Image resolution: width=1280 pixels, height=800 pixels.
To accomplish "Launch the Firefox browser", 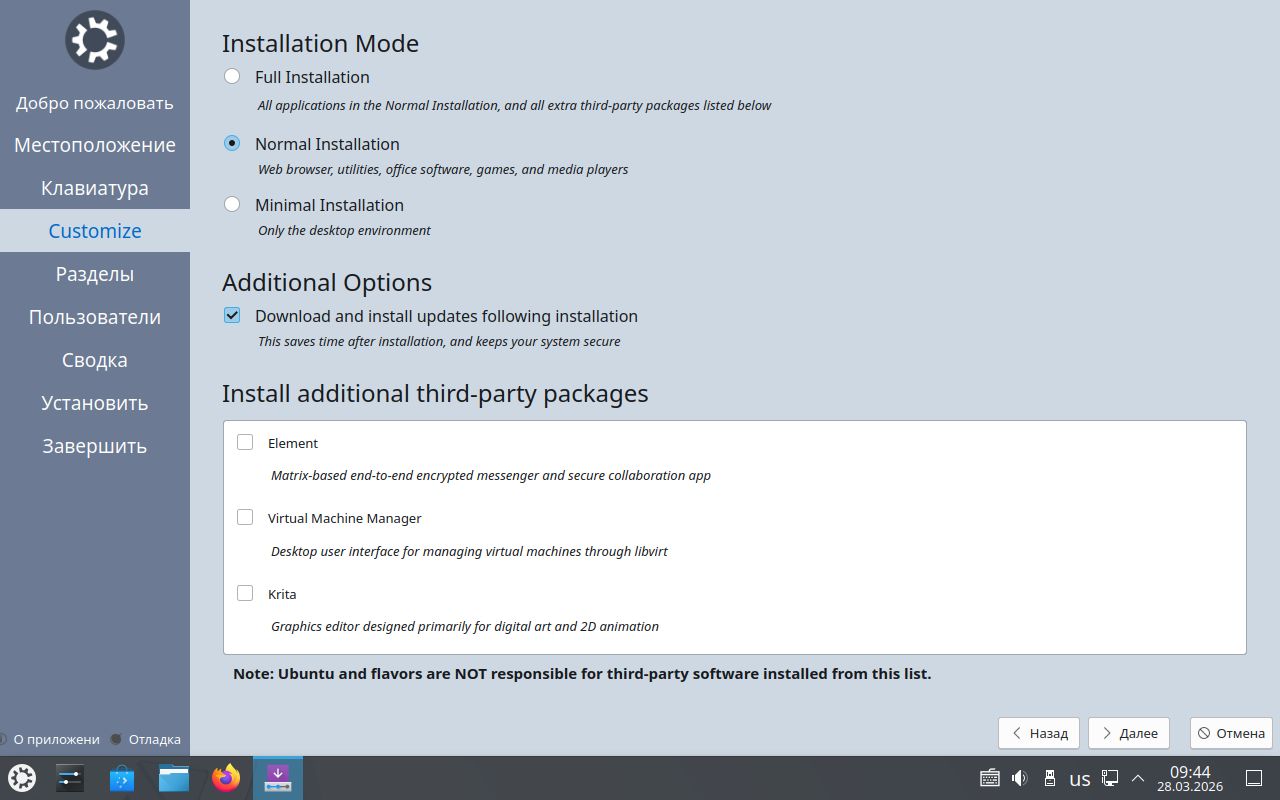I will (x=226, y=778).
